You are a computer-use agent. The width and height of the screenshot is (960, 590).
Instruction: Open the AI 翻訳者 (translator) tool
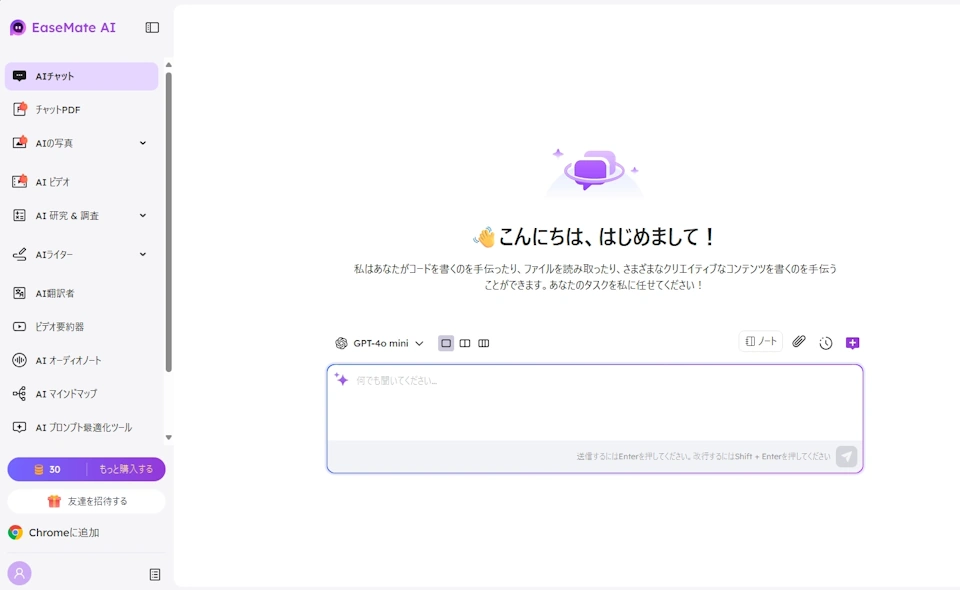coord(55,291)
